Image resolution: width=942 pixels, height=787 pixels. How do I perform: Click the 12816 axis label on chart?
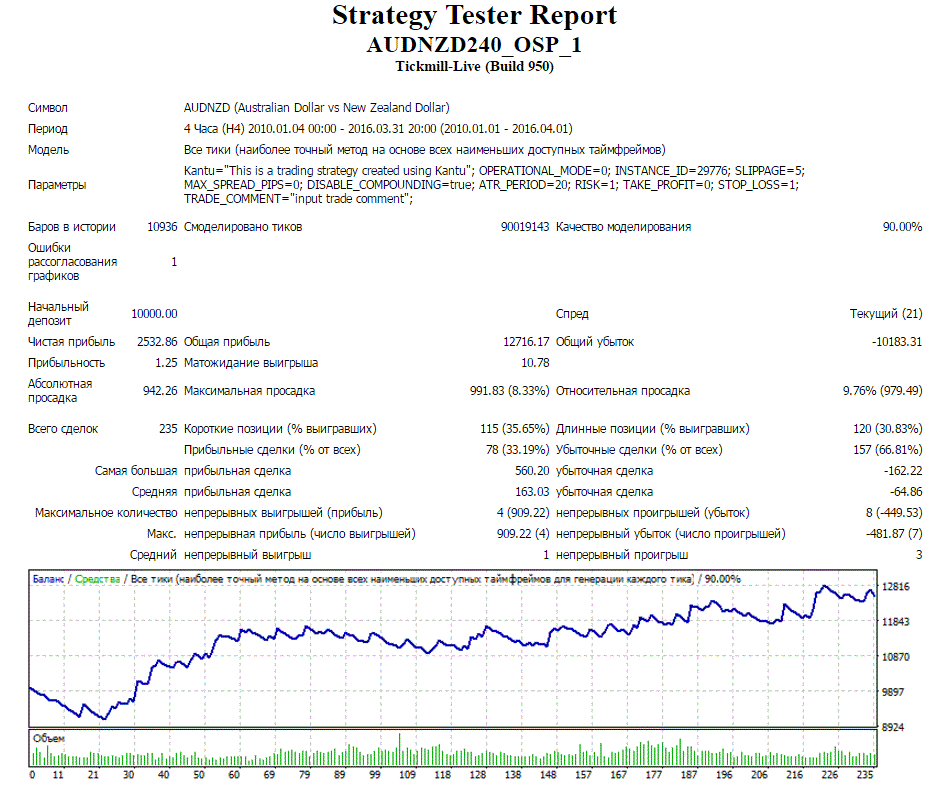pyautogui.click(x=895, y=586)
